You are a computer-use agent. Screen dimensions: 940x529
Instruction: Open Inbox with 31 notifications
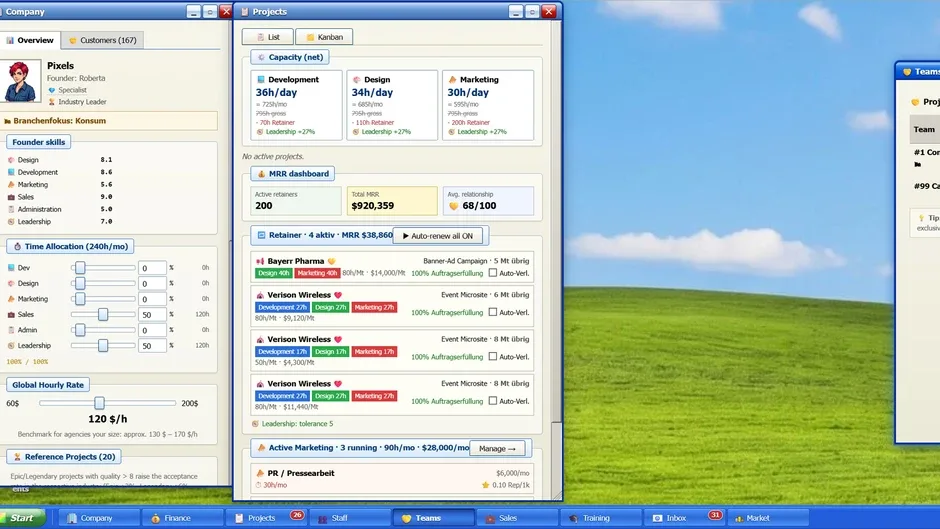click(x=685, y=518)
